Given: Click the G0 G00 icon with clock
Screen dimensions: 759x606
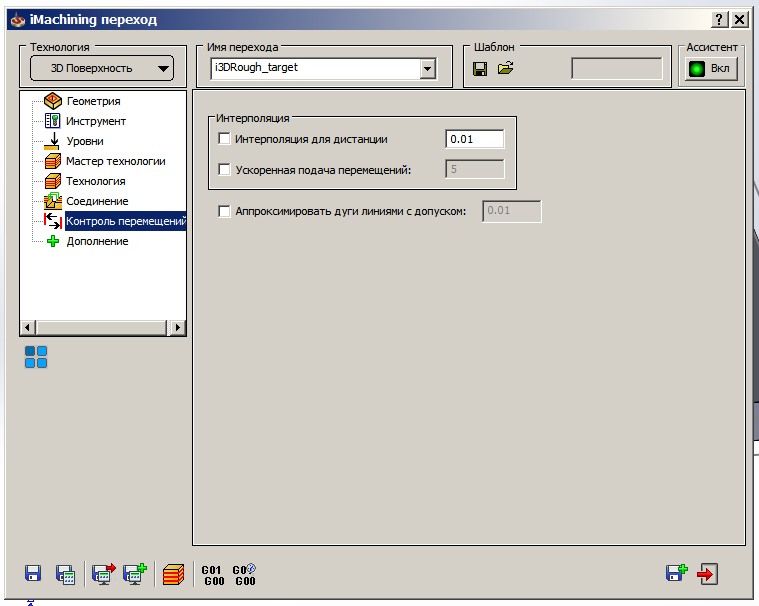Looking at the screenshot, I should click(x=244, y=575).
